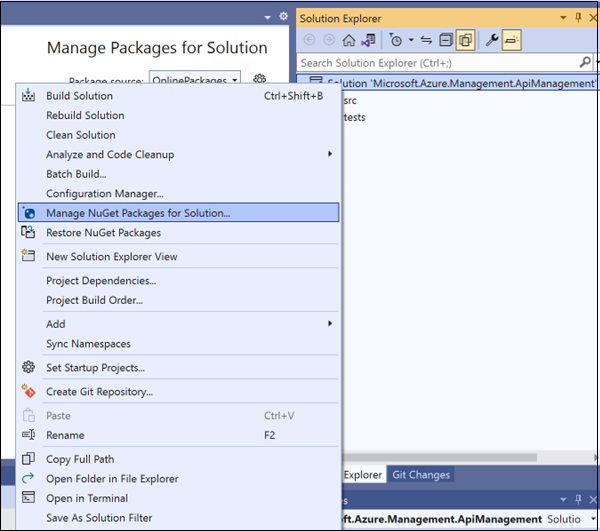
Task: Click Solution Explorer Home icon
Action: pos(349,40)
